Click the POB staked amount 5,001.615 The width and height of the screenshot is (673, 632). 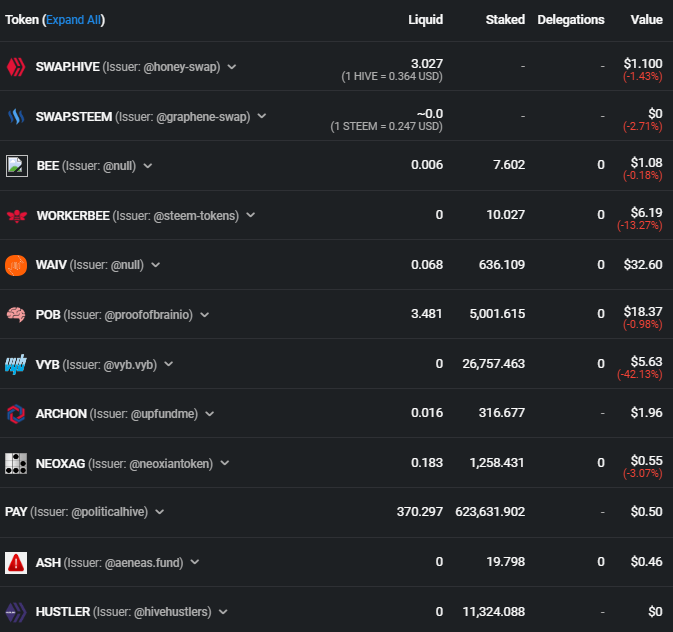click(x=497, y=314)
